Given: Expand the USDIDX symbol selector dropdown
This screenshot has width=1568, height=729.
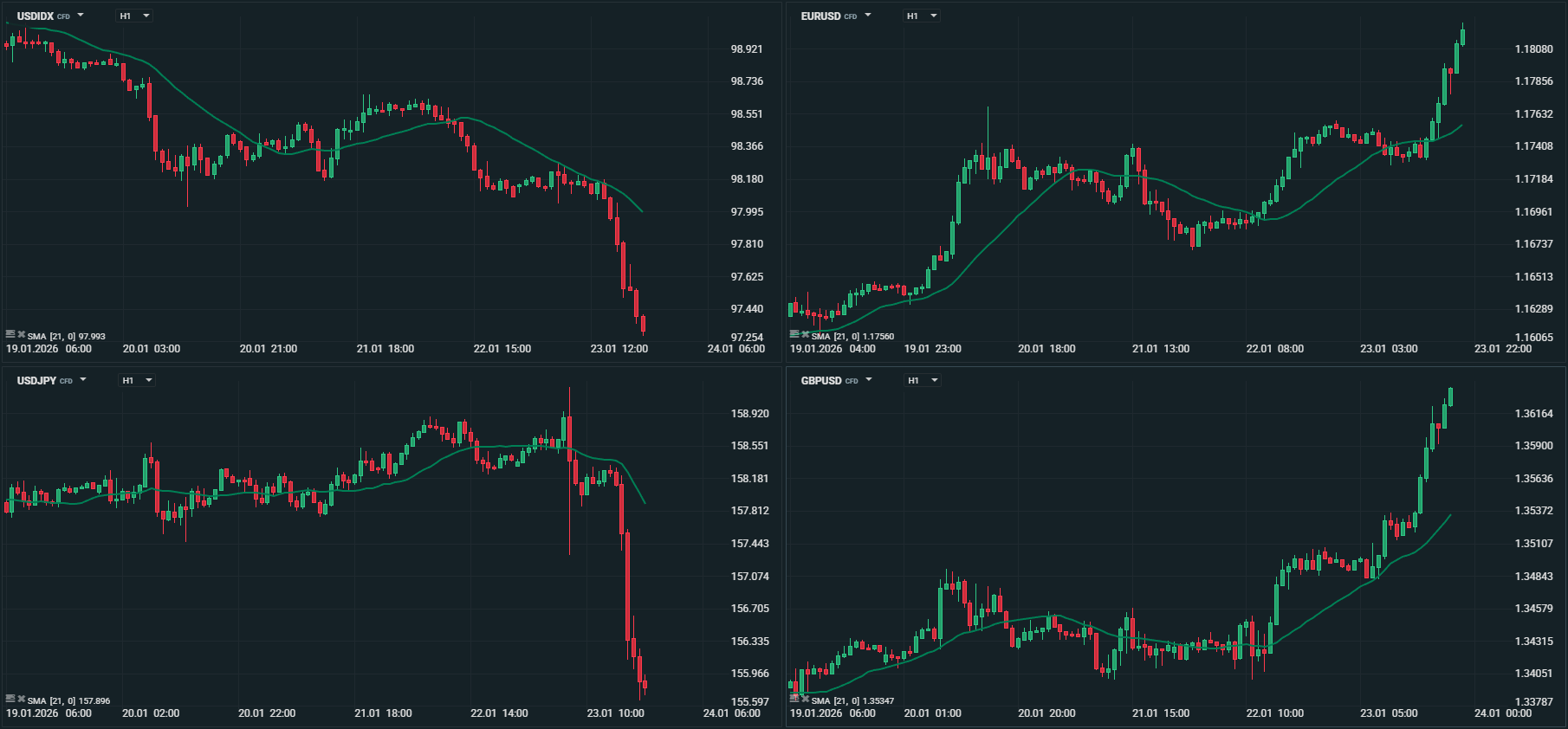Looking at the screenshot, I should [81, 16].
